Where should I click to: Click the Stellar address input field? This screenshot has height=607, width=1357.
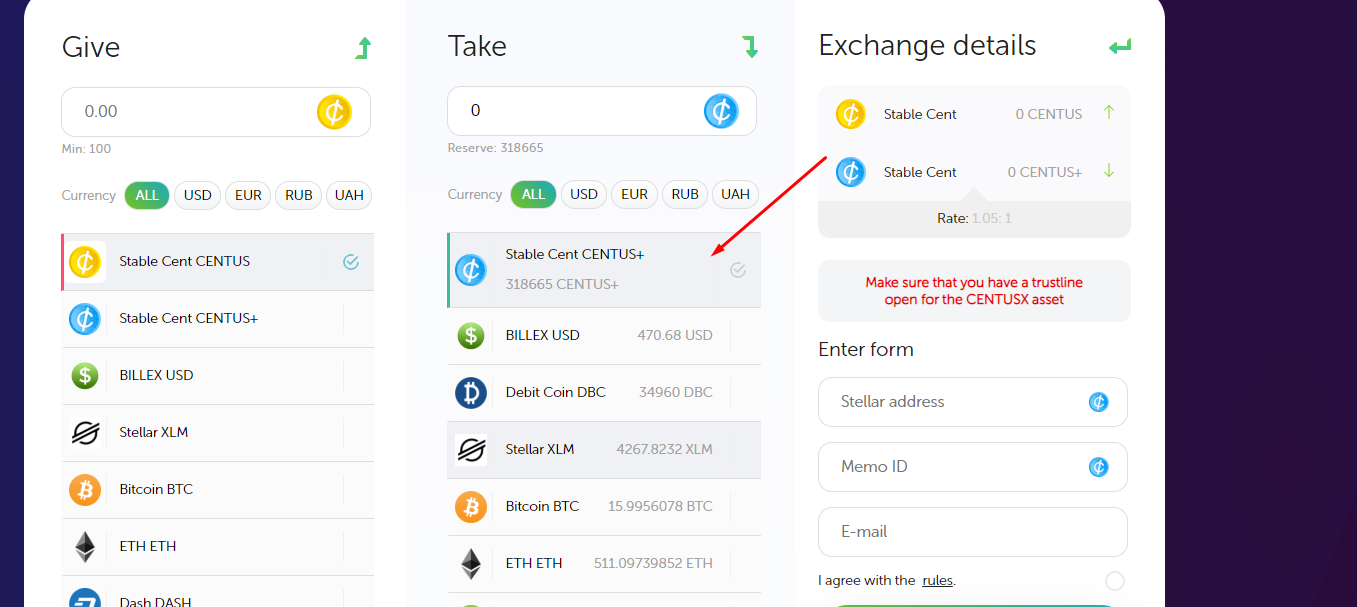pyautogui.click(x=973, y=402)
